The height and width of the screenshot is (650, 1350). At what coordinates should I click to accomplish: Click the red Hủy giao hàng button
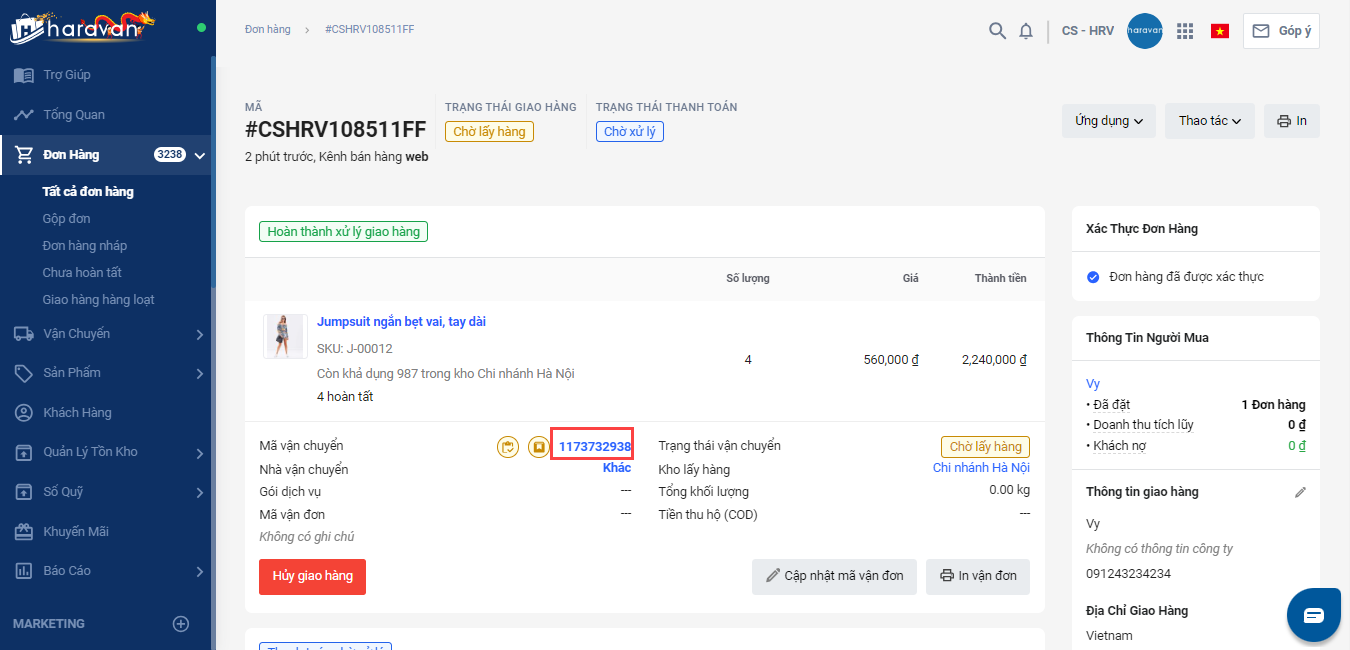pyautogui.click(x=312, y=576)
